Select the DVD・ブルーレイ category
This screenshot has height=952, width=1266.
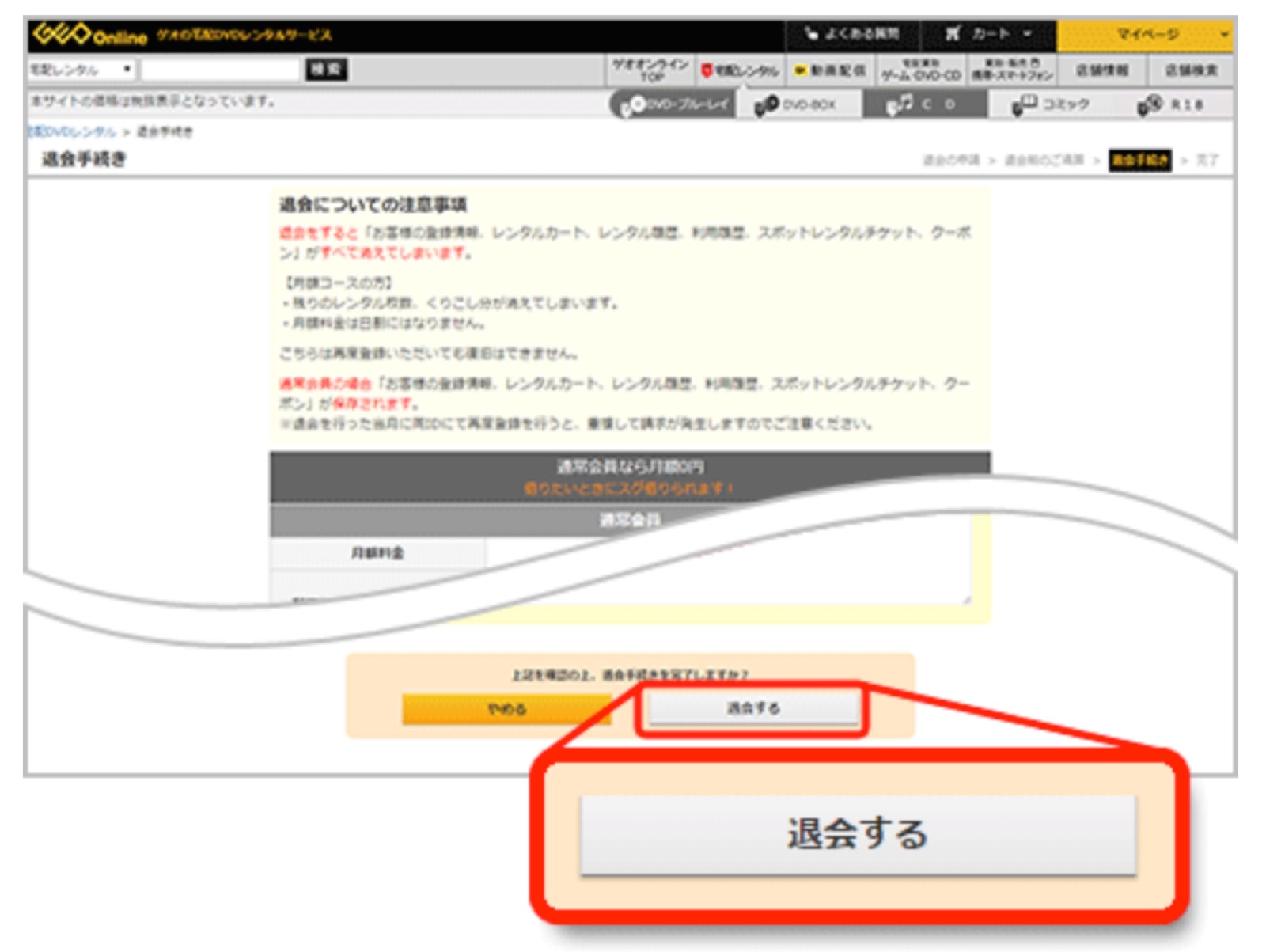(x=673, y=104)
